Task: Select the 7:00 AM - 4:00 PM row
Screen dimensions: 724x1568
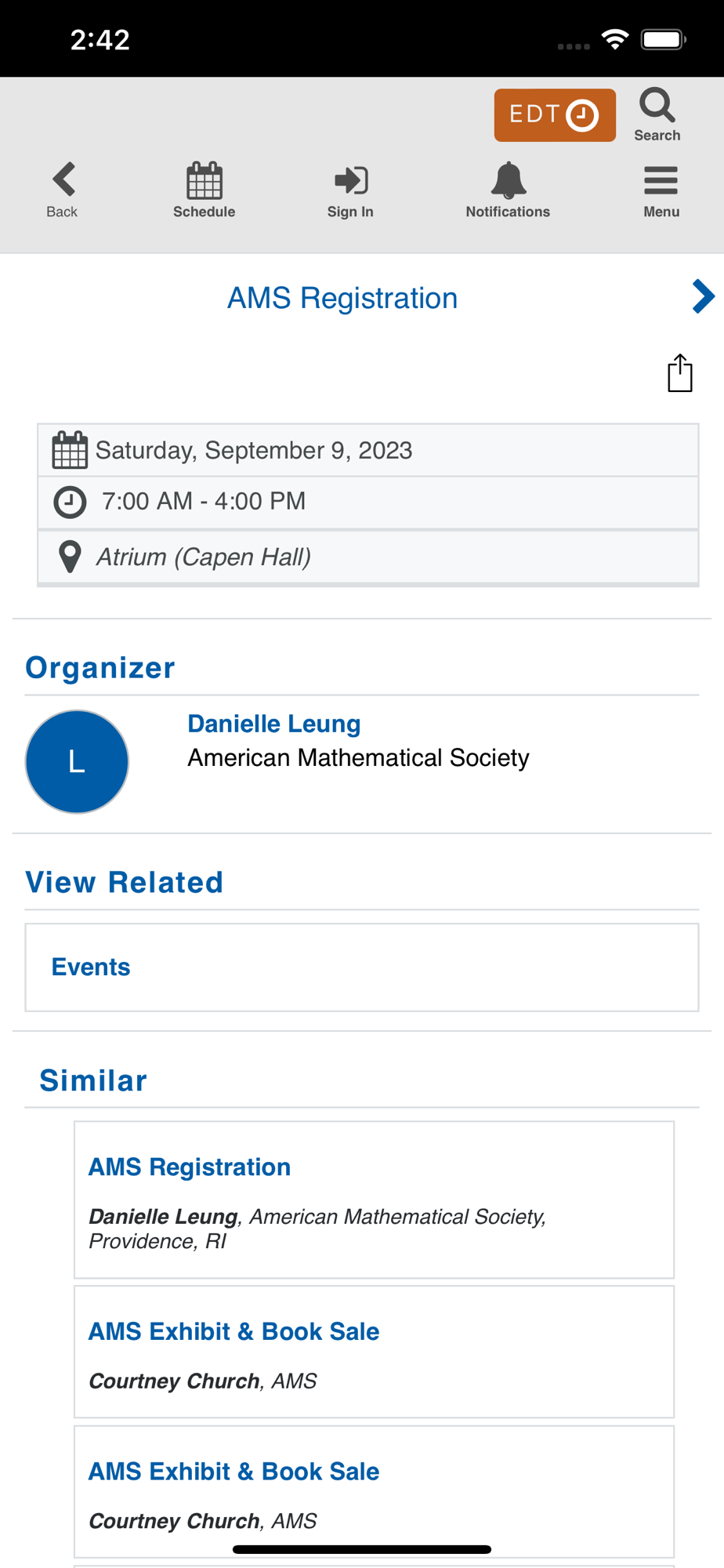Action: (x=368, y=502)
